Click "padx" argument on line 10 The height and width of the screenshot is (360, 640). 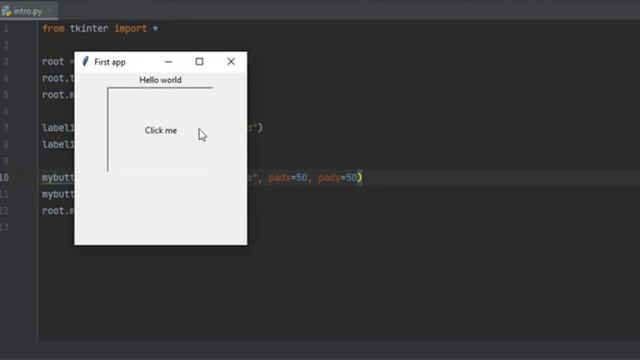point(279,178)
